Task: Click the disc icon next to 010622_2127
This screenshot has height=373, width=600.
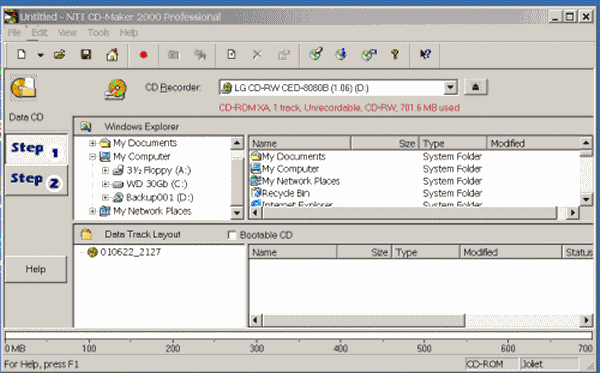Action: click(x=92, y=252)
